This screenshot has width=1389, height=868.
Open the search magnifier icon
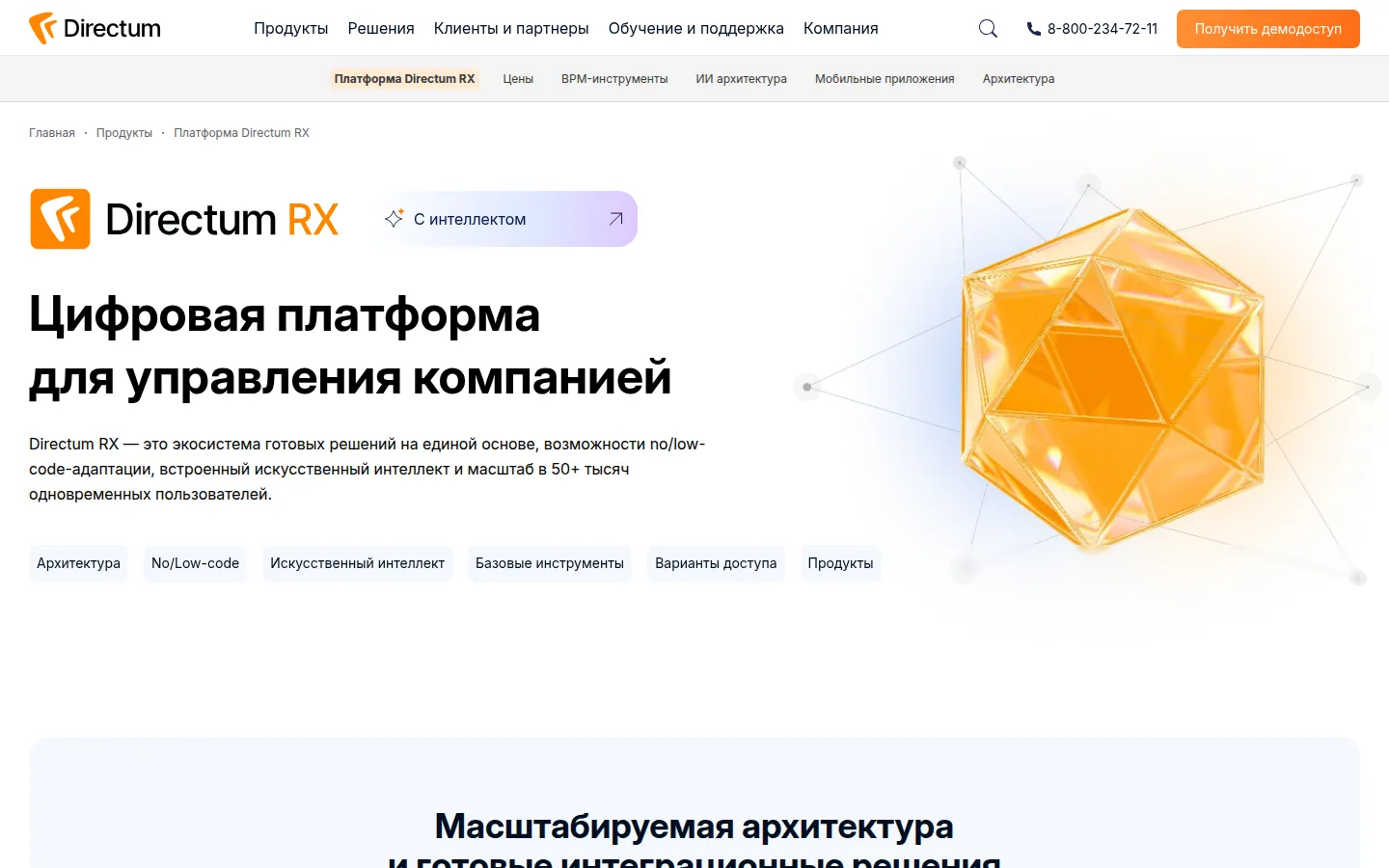(988, 29)
